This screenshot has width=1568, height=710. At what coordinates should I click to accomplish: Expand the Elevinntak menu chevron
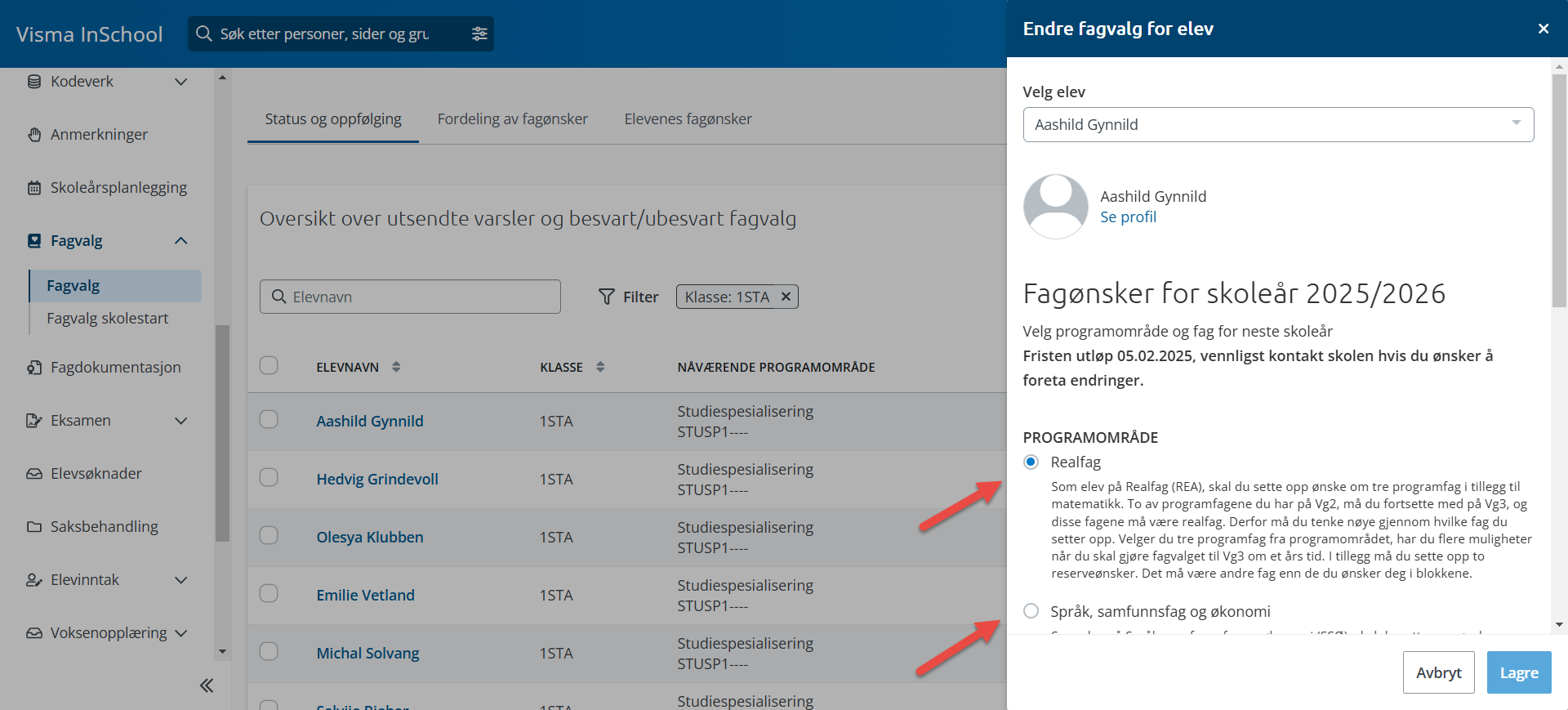(x=181, y=580)
